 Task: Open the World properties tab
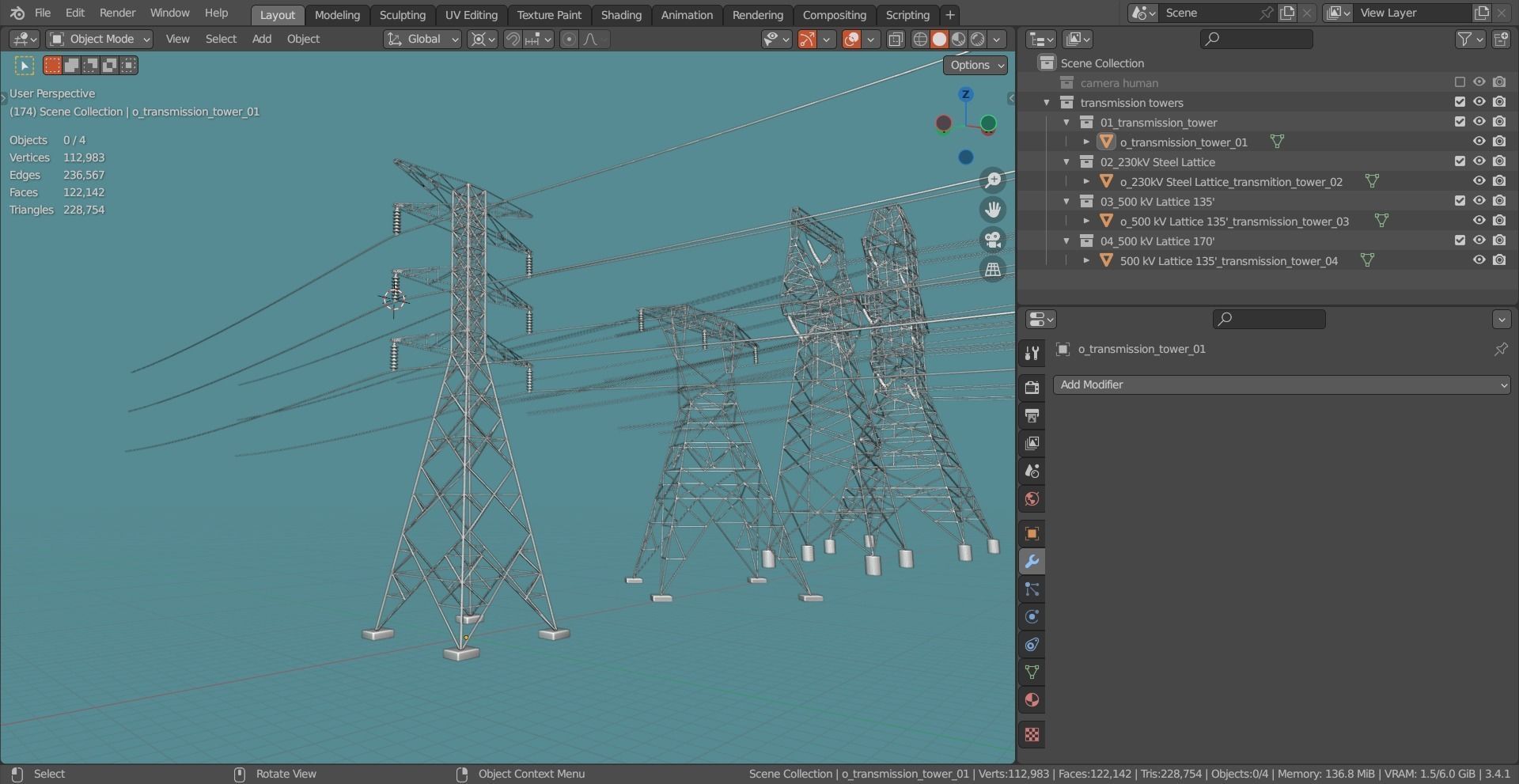pyautogui.click(x=1032, y=498)
